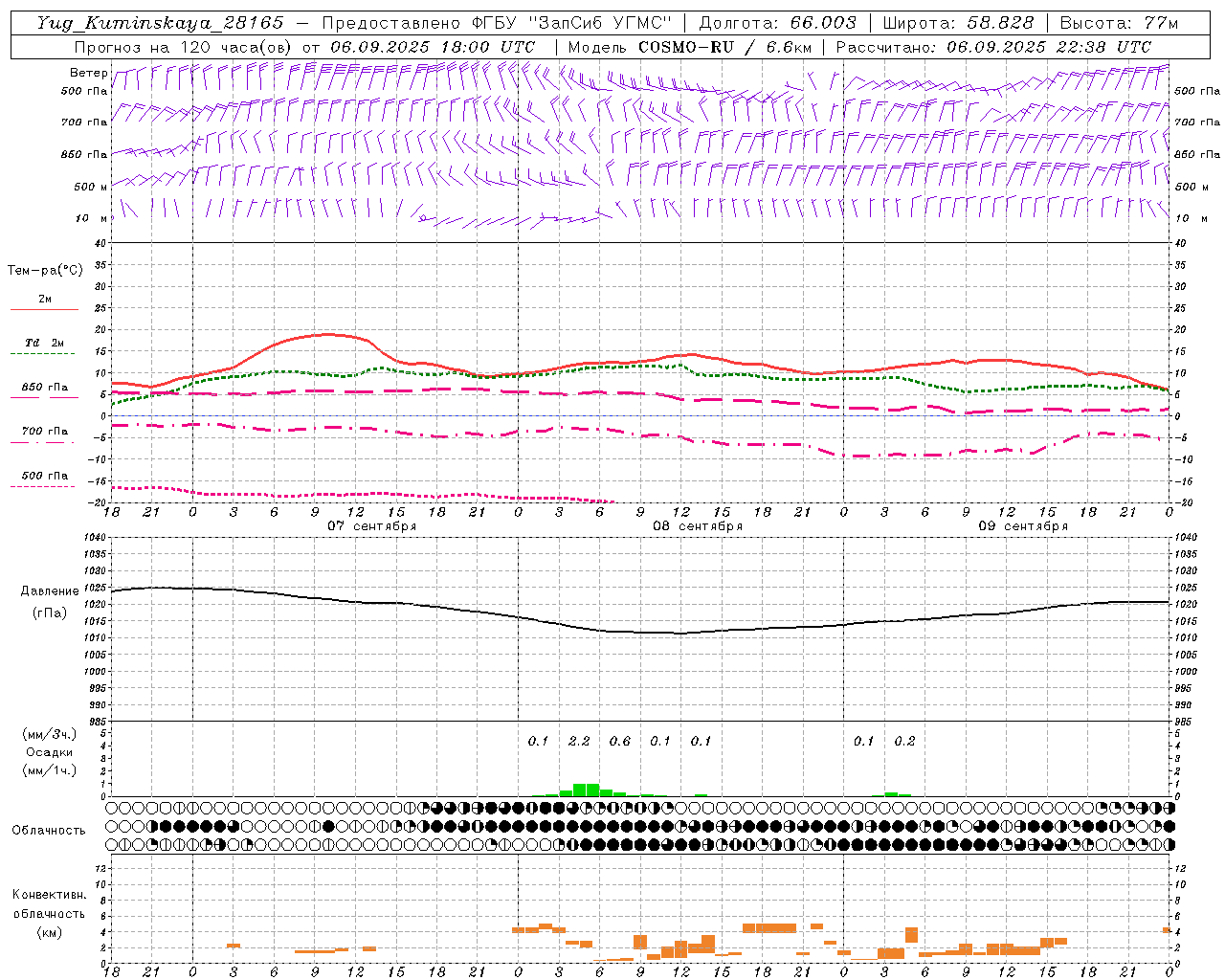
Task: Click the station title Yug_Kuminskaya_28165
Action: [x=160, y=23]
